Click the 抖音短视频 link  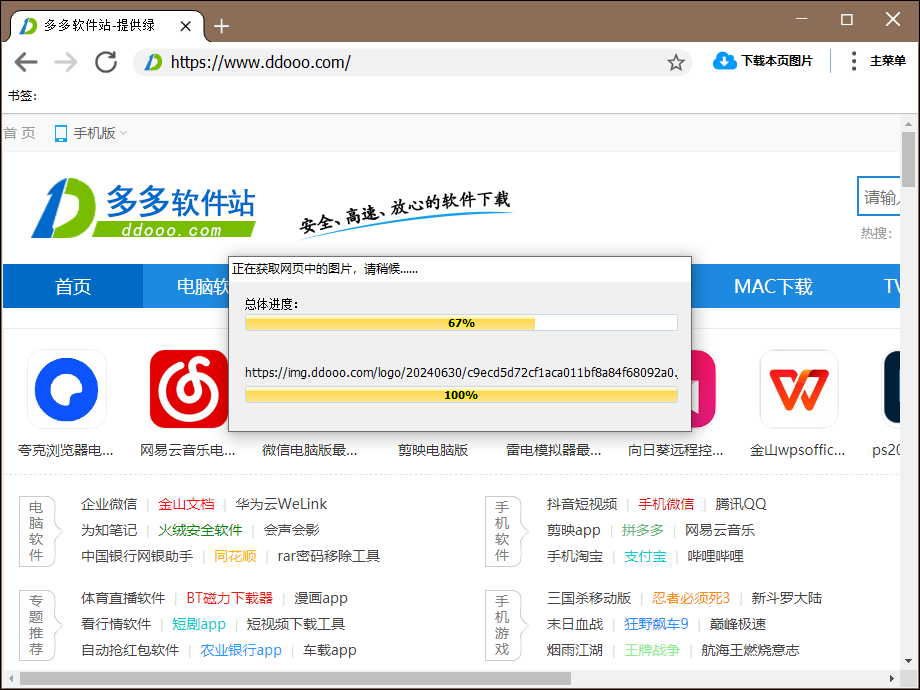582,504
